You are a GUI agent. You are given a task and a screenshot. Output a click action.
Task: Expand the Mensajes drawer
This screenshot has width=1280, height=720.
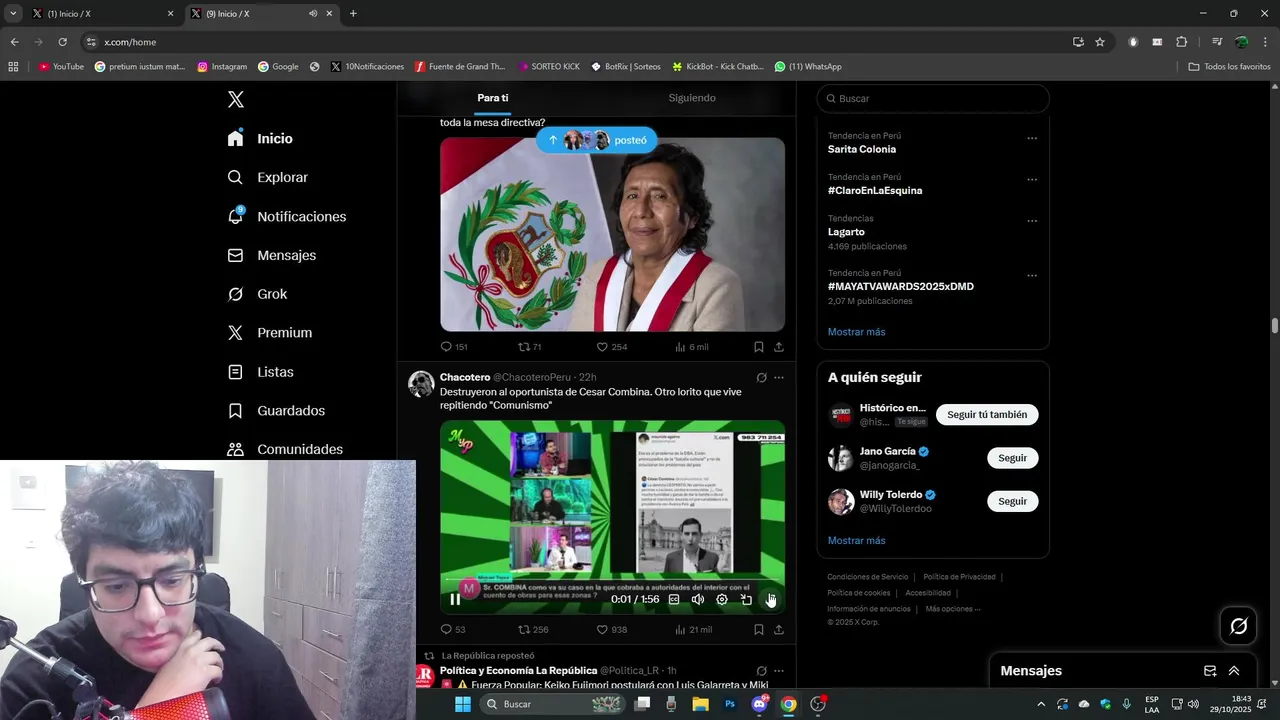(1234, 671)
